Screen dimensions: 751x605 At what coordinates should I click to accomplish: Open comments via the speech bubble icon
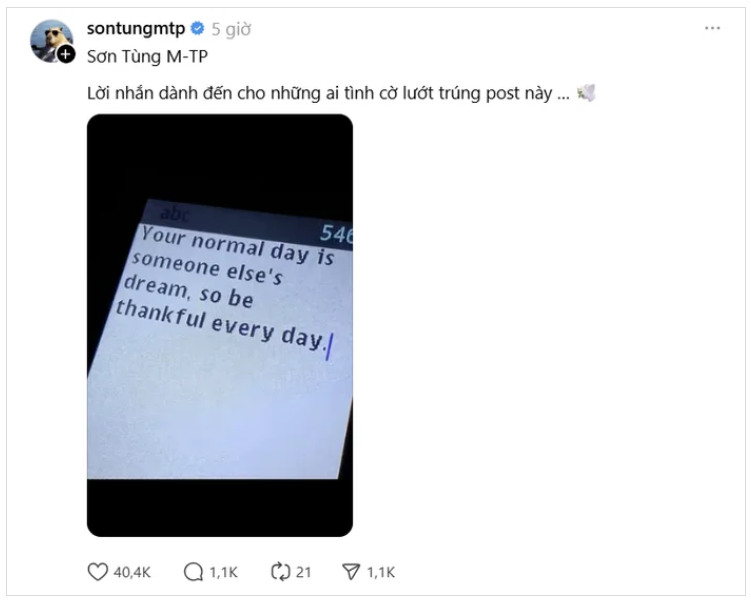pyautogui.click(x=193, y=571)
